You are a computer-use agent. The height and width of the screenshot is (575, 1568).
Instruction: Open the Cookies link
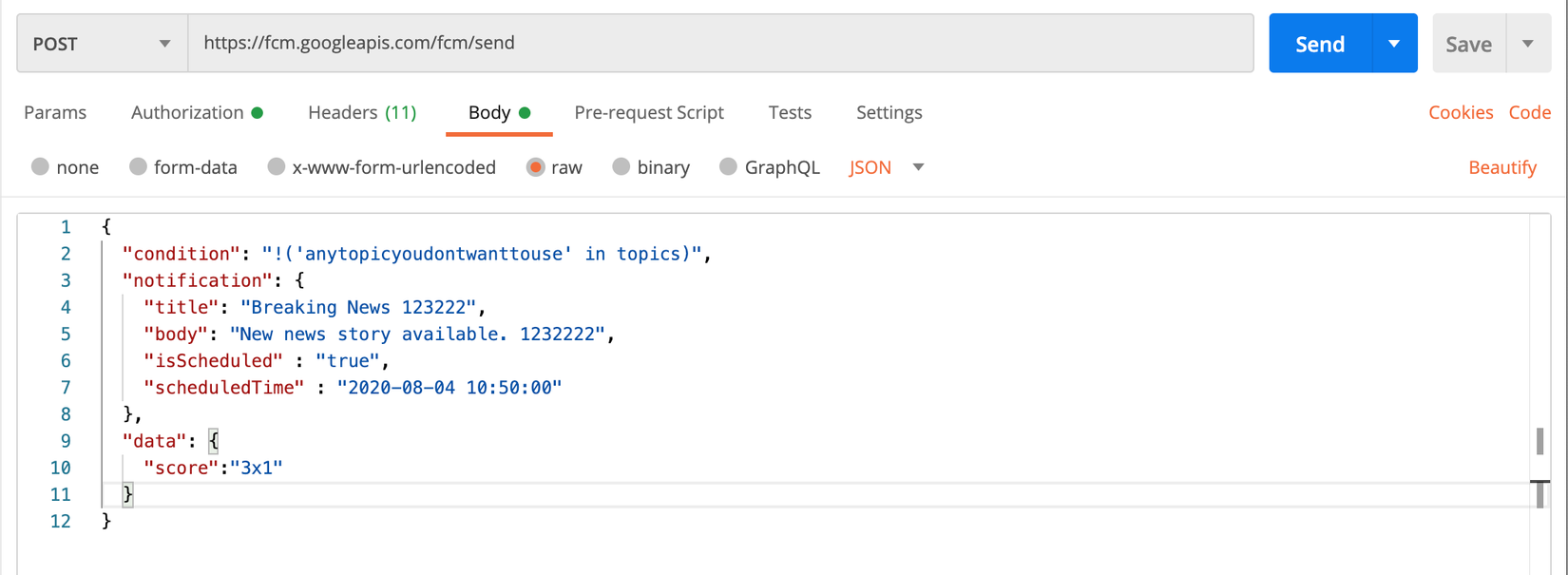pyautogui.click(x=1460, y=112)
